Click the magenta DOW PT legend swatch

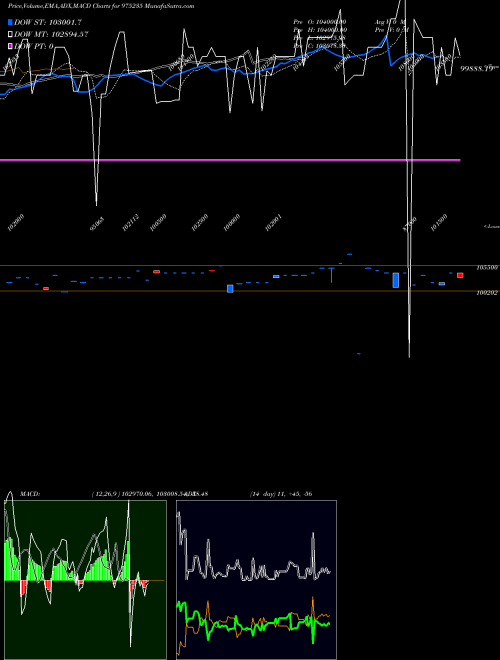(x=10, y=46)
